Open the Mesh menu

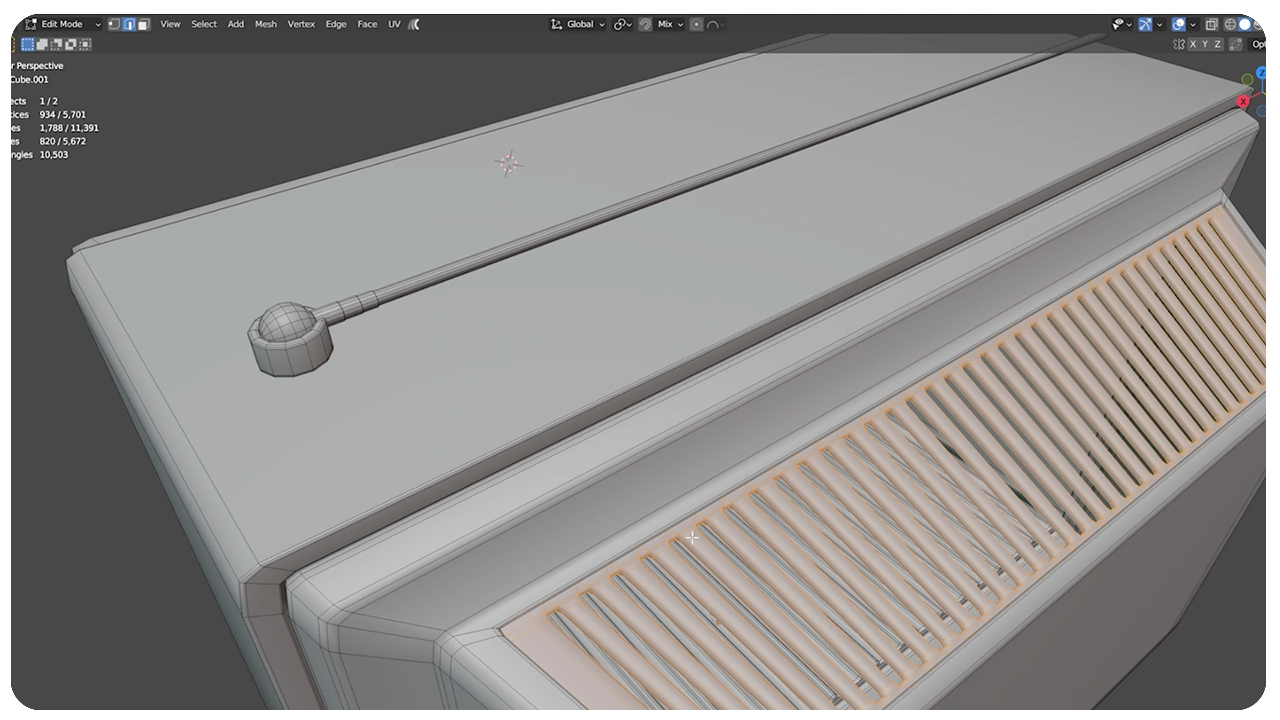[266, 24]
